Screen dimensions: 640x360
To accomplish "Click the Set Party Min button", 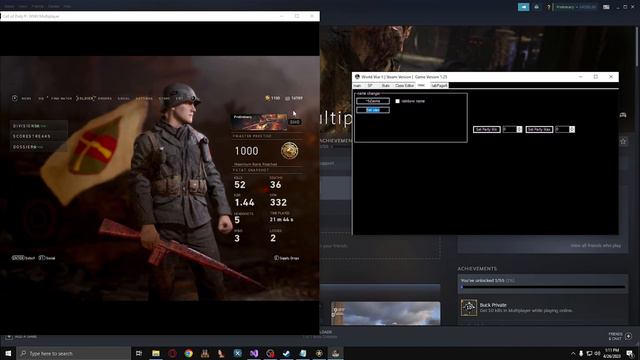I will 487,129.
